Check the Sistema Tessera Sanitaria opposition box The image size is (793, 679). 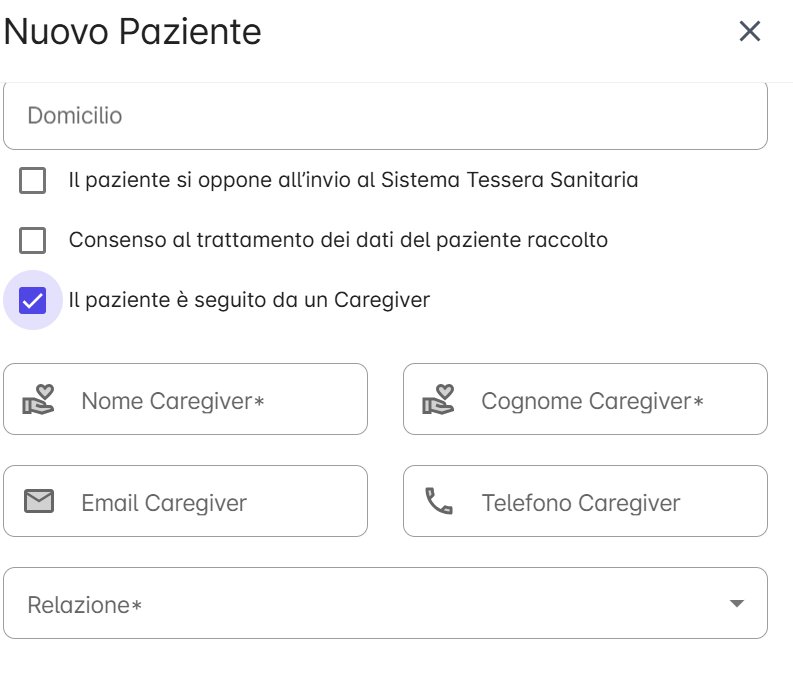click(32, 180)
